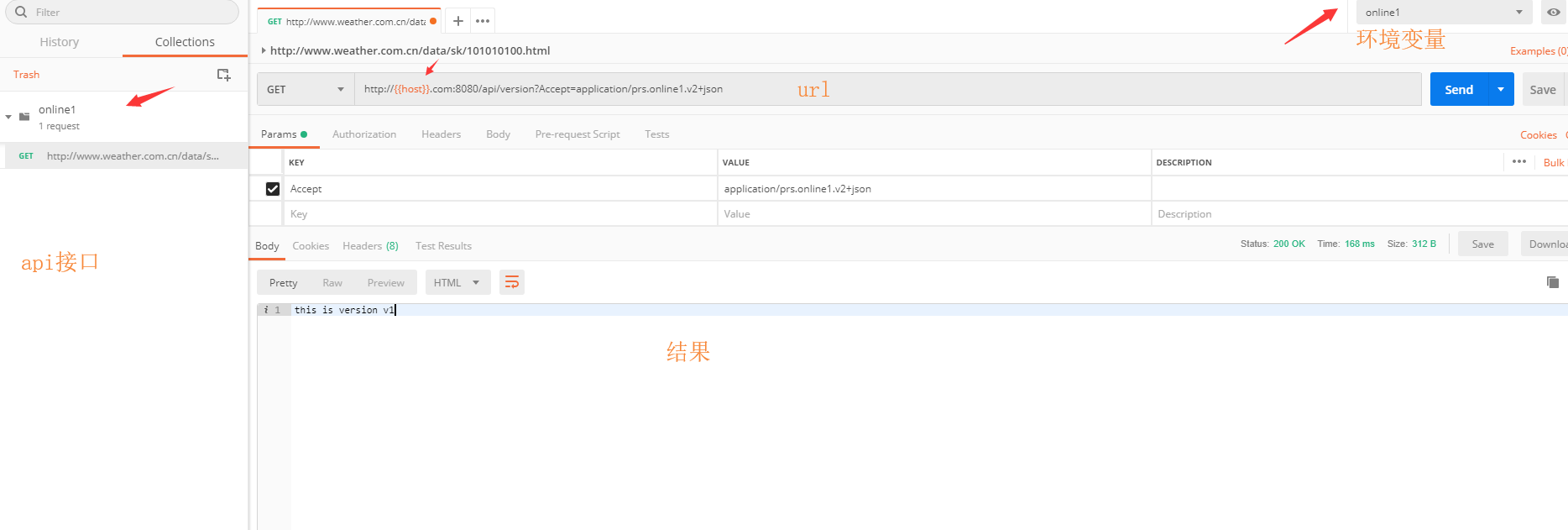The width and height of the screenshot is (1568, 530).
Task: Toggle the wrap lines icon in response
Action: [512, 282]
